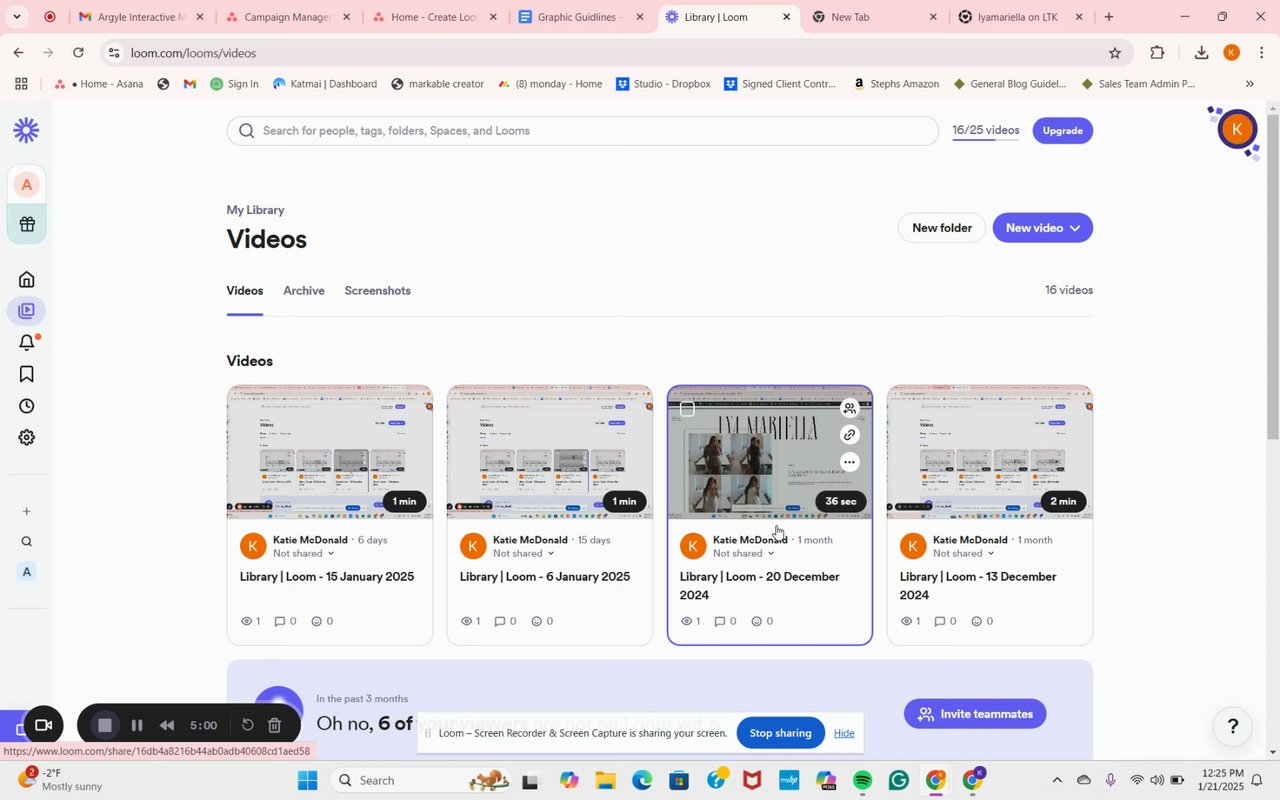Reload the page
Screen dimensions: 1280x800
point(78,53)
